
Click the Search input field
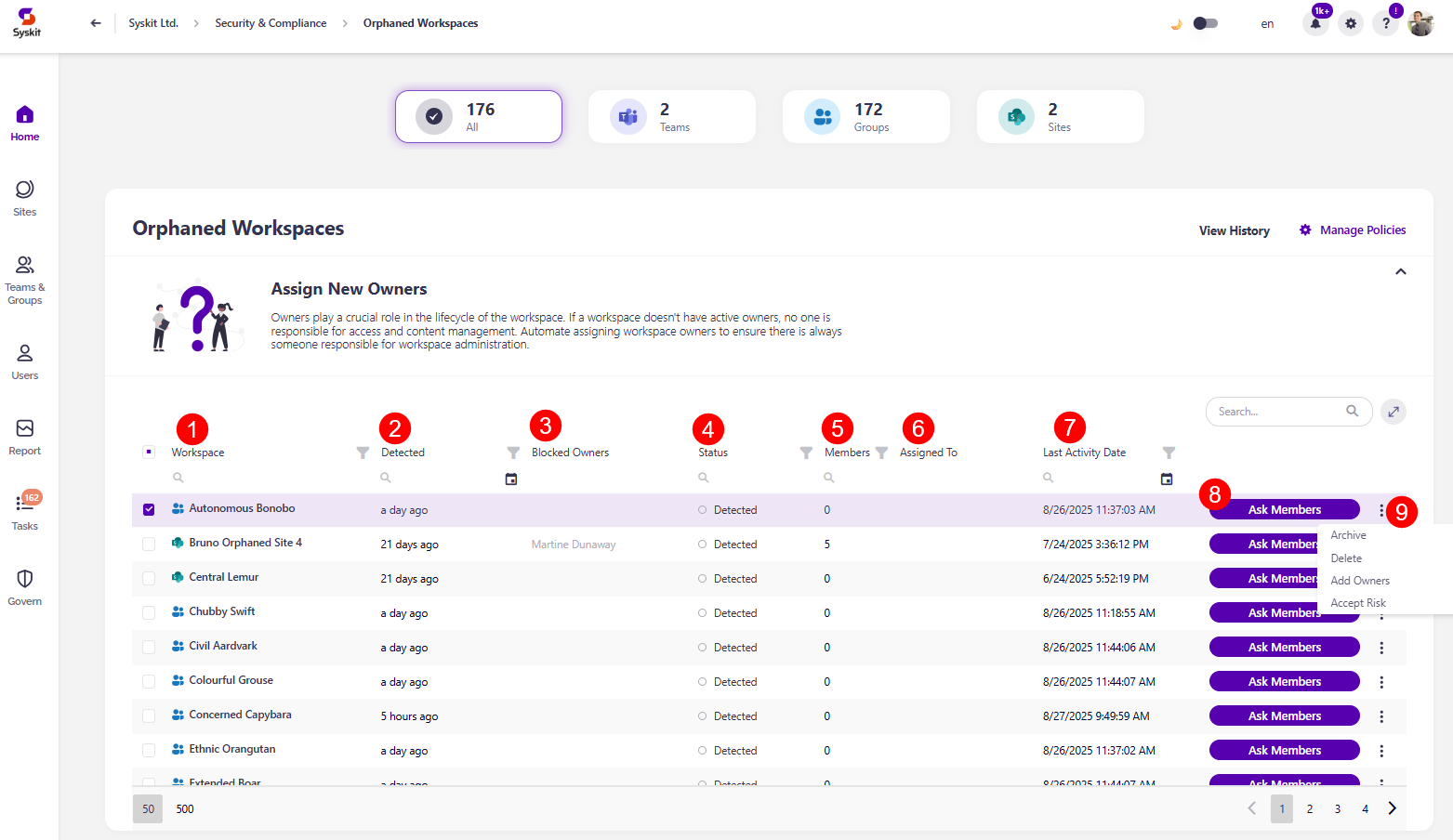tap(1278, 412)
